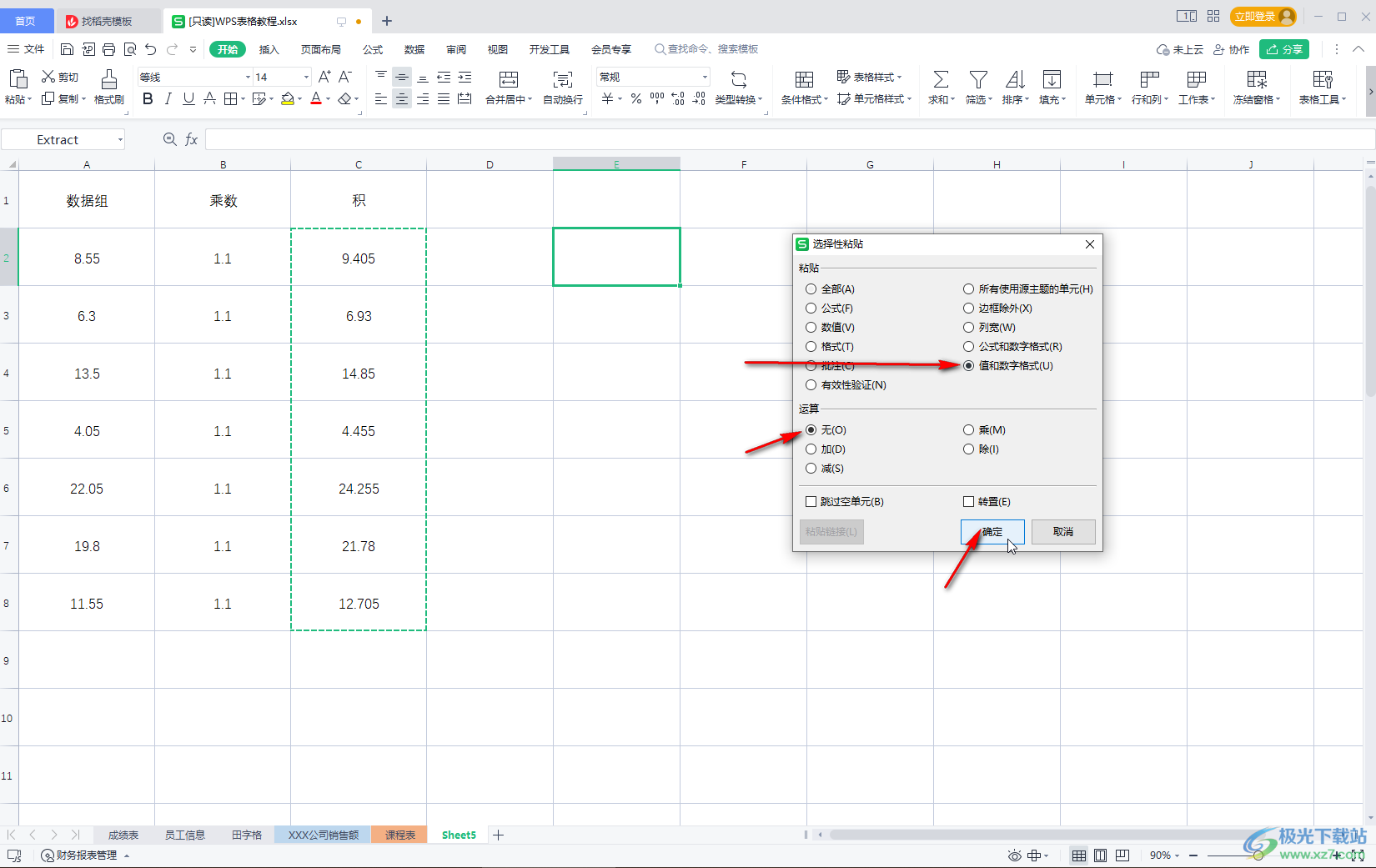
Task: Click the AutoSum sigma icon
Action: click(941, 79)
